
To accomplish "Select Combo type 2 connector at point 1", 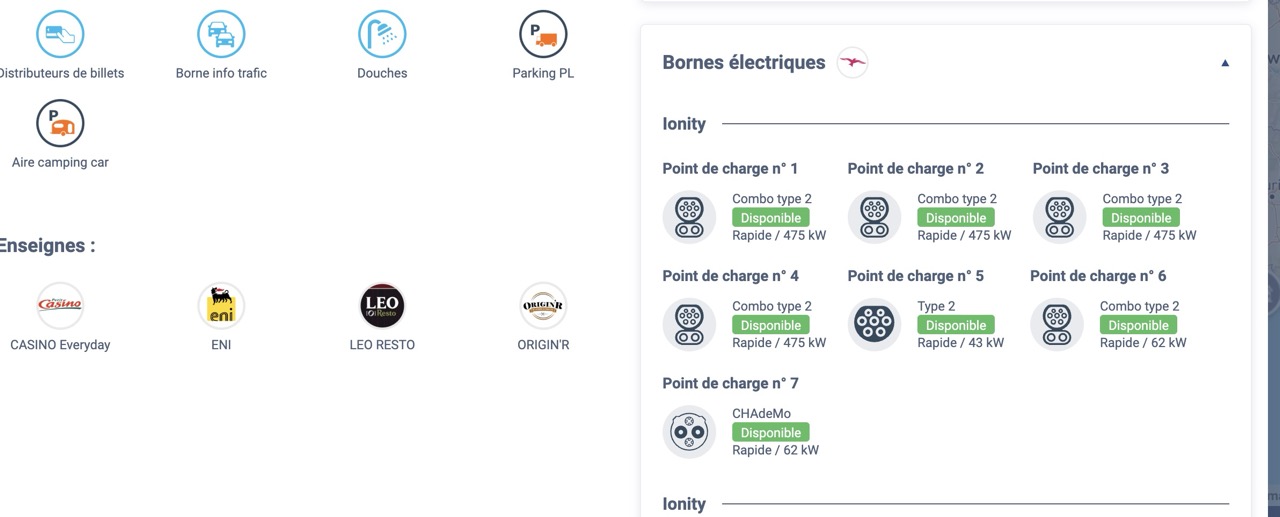I will [x=689, y=217].
